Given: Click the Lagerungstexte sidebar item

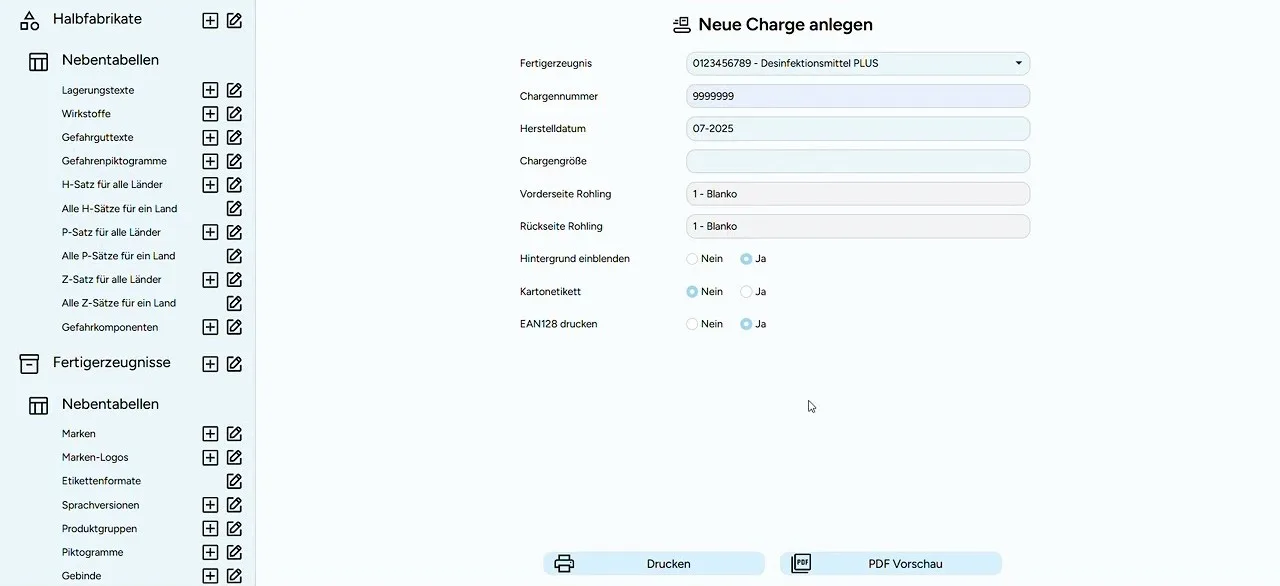Looking at the screenshot, I should pos(98,90).
